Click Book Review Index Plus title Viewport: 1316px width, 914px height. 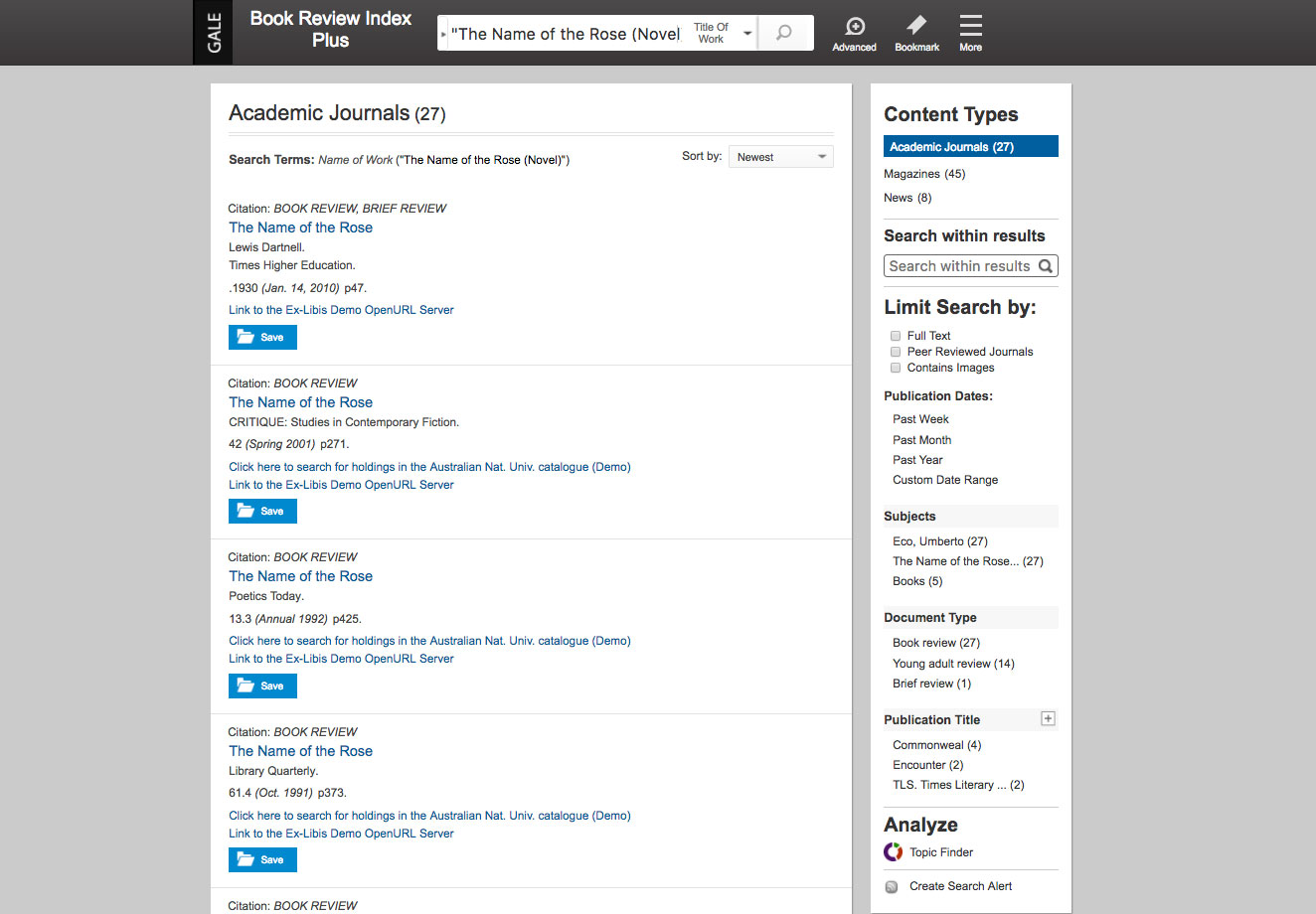(x=330, y=29)
